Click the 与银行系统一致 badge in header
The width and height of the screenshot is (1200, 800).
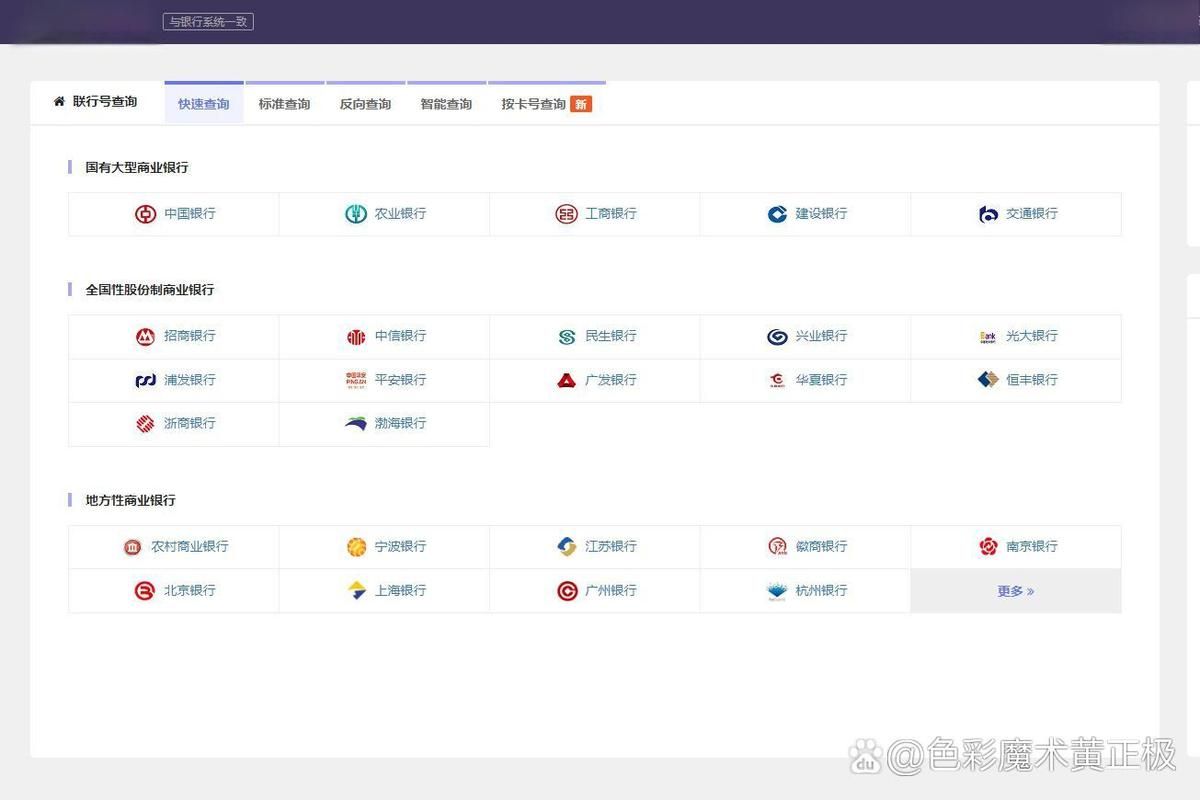tap(208, 21)
